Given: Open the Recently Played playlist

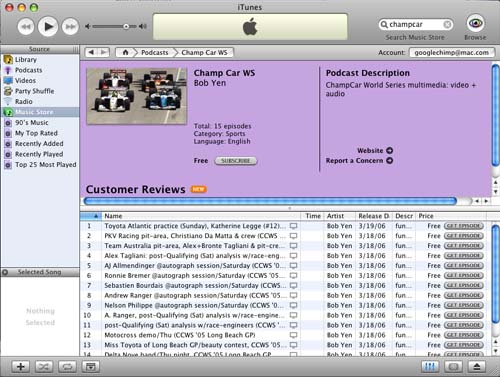Looking at the screenshot, I should pyautogui.click(x=40, y=154).
